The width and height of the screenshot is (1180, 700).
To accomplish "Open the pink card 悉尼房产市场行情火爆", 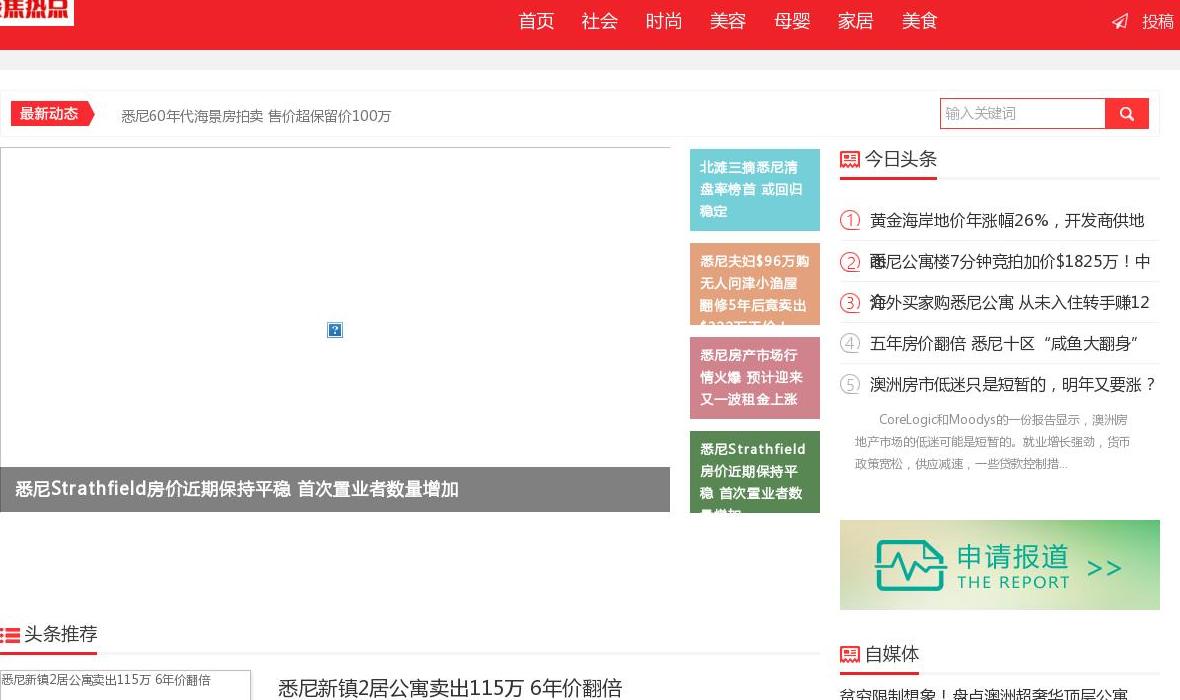I will [x=755, y=378].
